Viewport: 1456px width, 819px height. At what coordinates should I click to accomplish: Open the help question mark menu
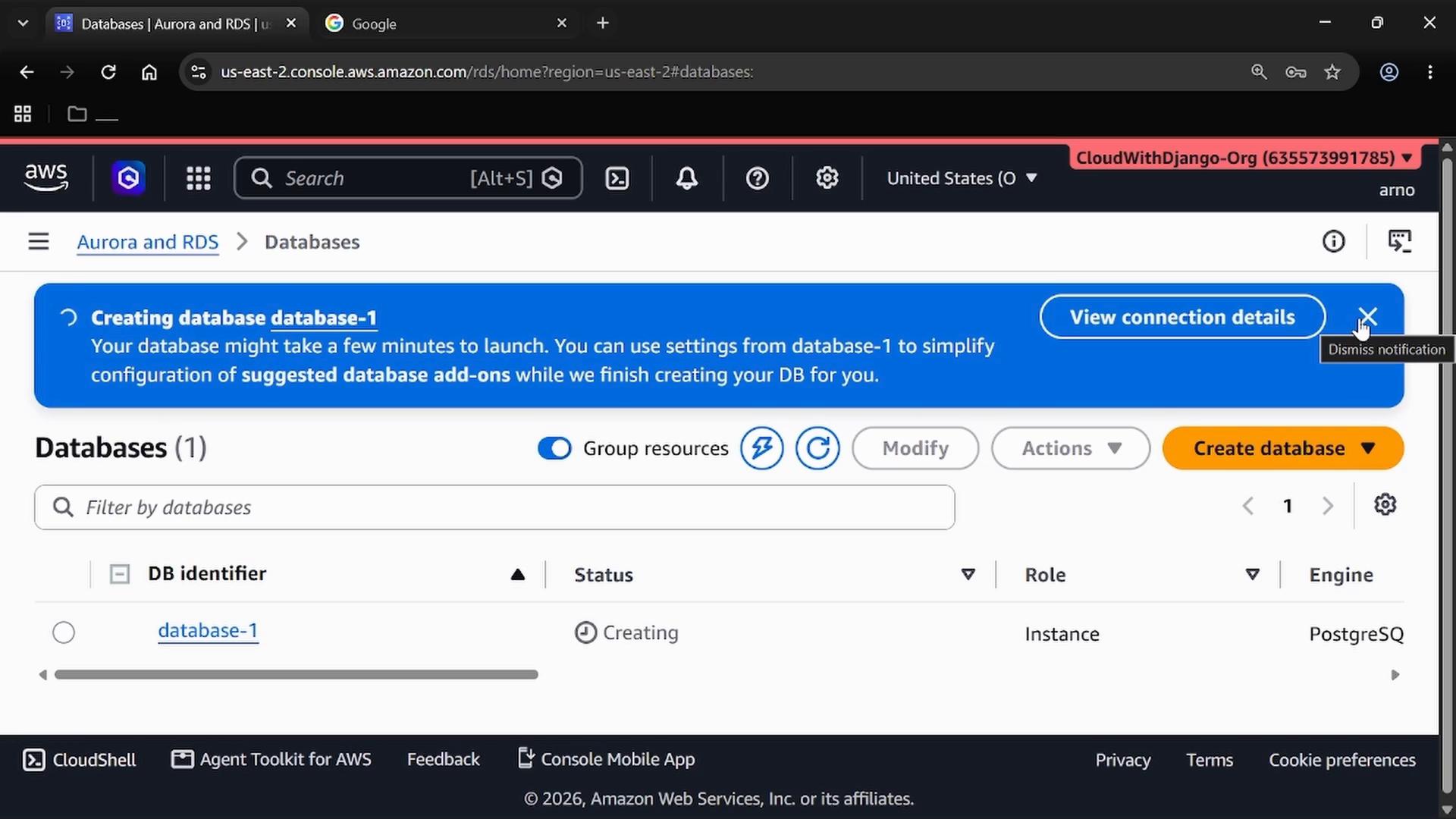(x=758, y=178)
